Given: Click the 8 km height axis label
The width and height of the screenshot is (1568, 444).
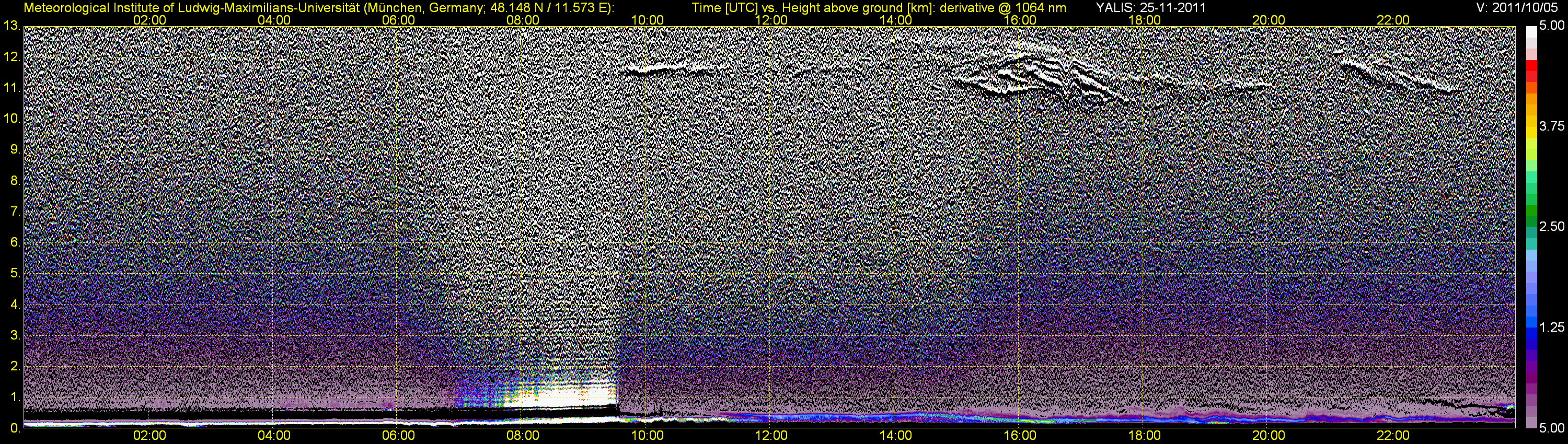Looking at the screenshot, I should (15, 181).
